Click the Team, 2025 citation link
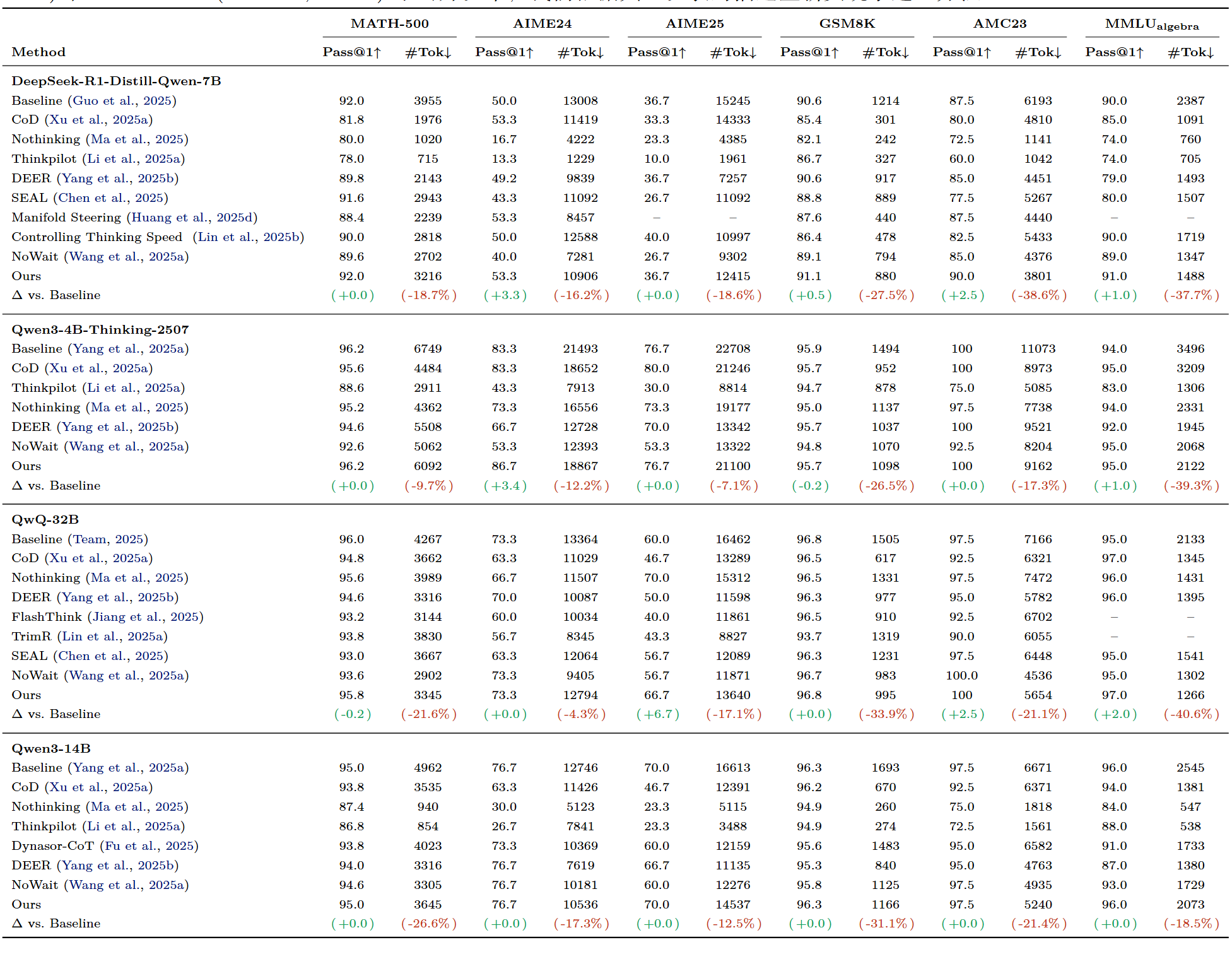This screenshot has height=959, width=1232. [x=108, y=539]
